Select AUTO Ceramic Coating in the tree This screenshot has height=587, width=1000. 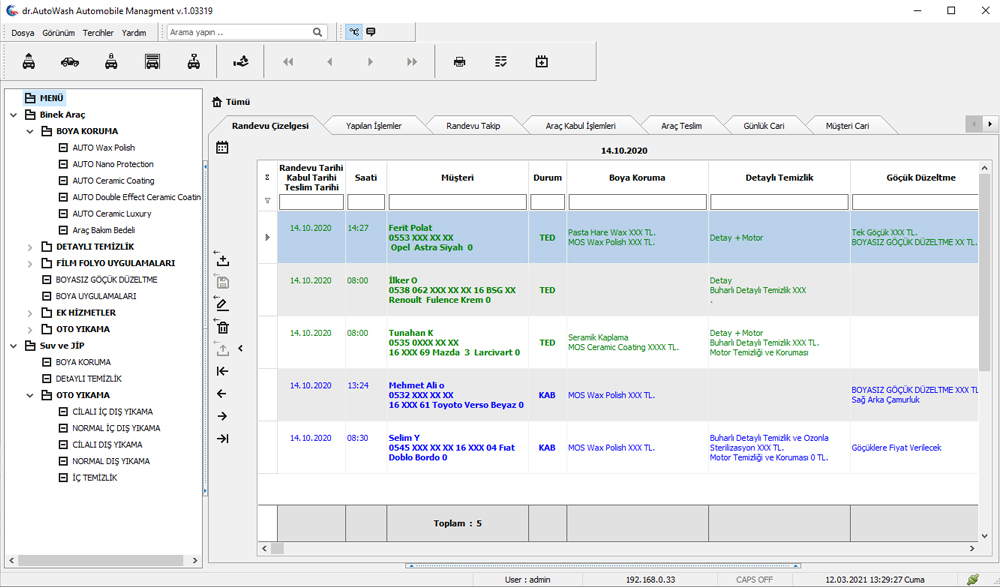click(113, 181)
